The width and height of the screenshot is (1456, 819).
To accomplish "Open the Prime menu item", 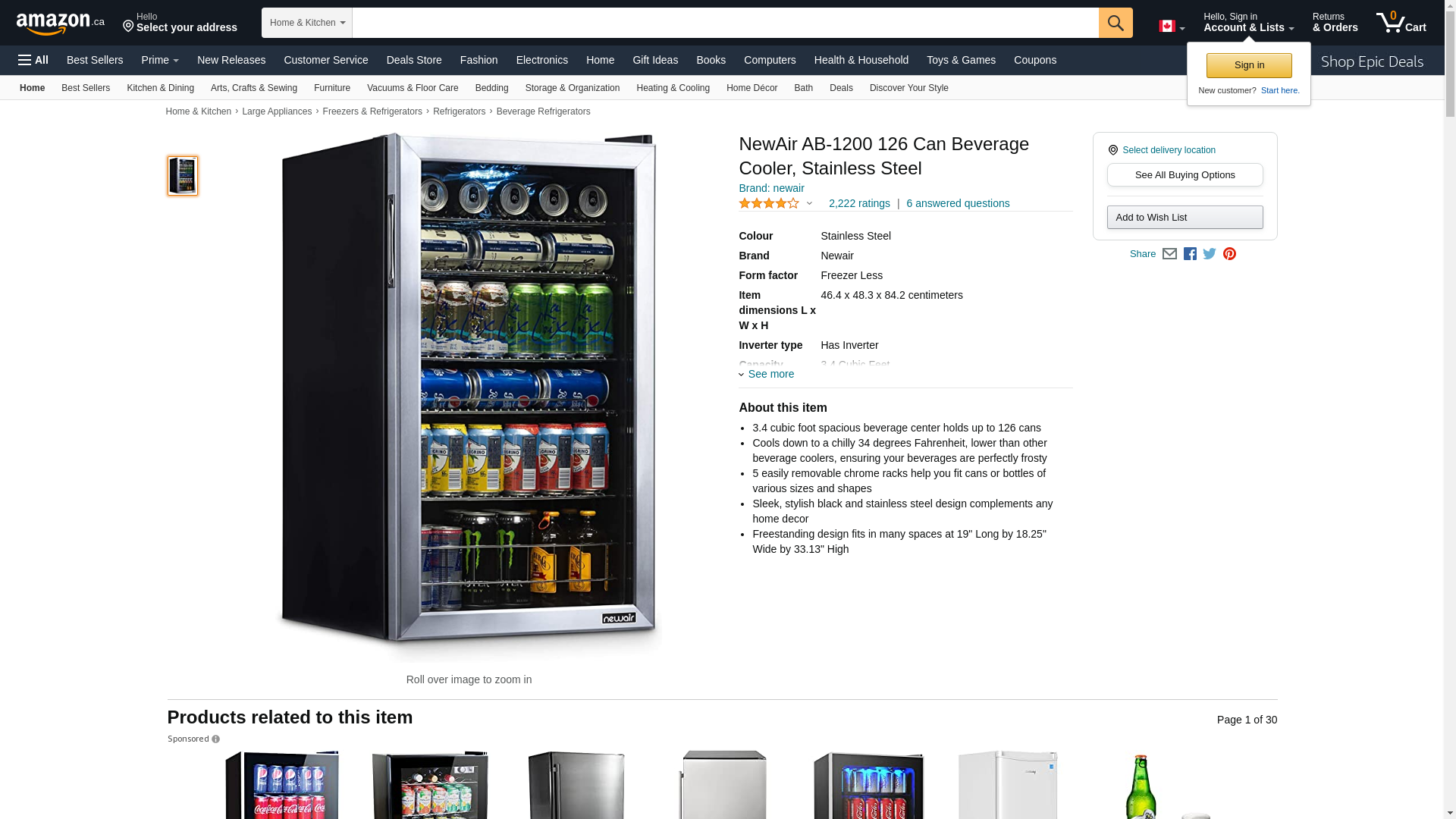I will pyautogui.click(x=160, y=60).
